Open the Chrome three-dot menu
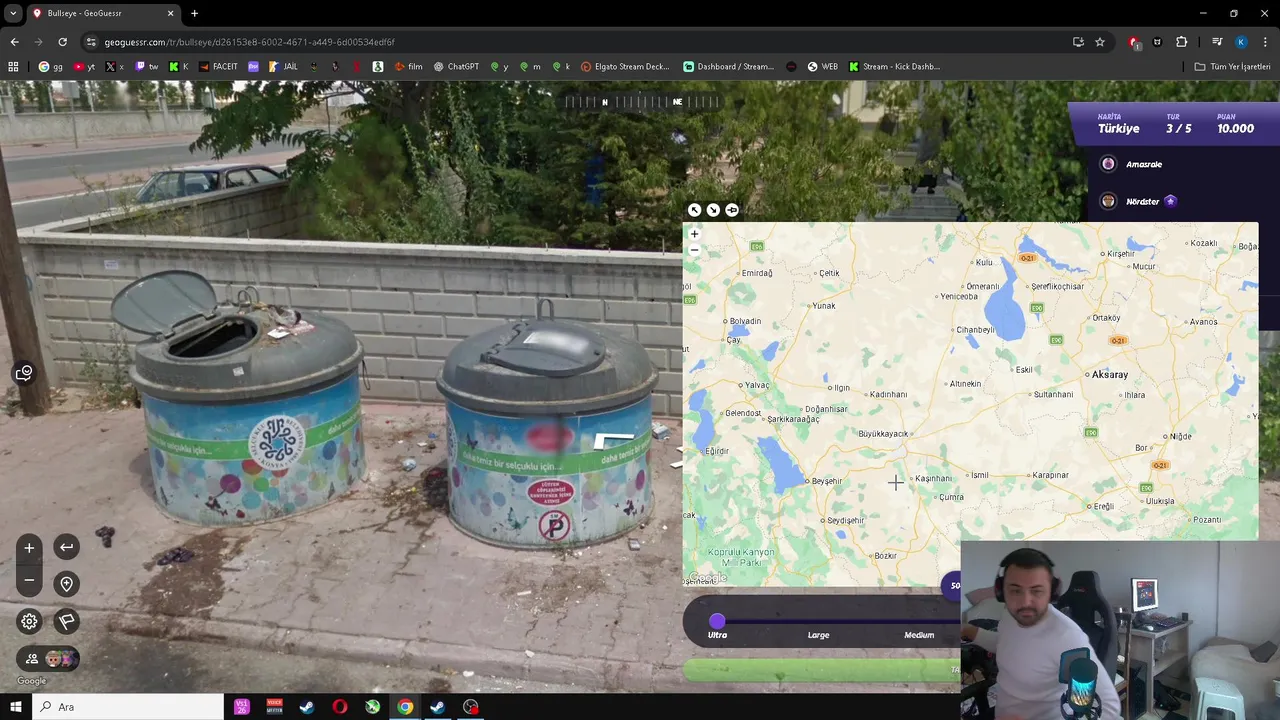Image resolution: width=1280 pixels, height=720 pixels. pos(1265,42)
